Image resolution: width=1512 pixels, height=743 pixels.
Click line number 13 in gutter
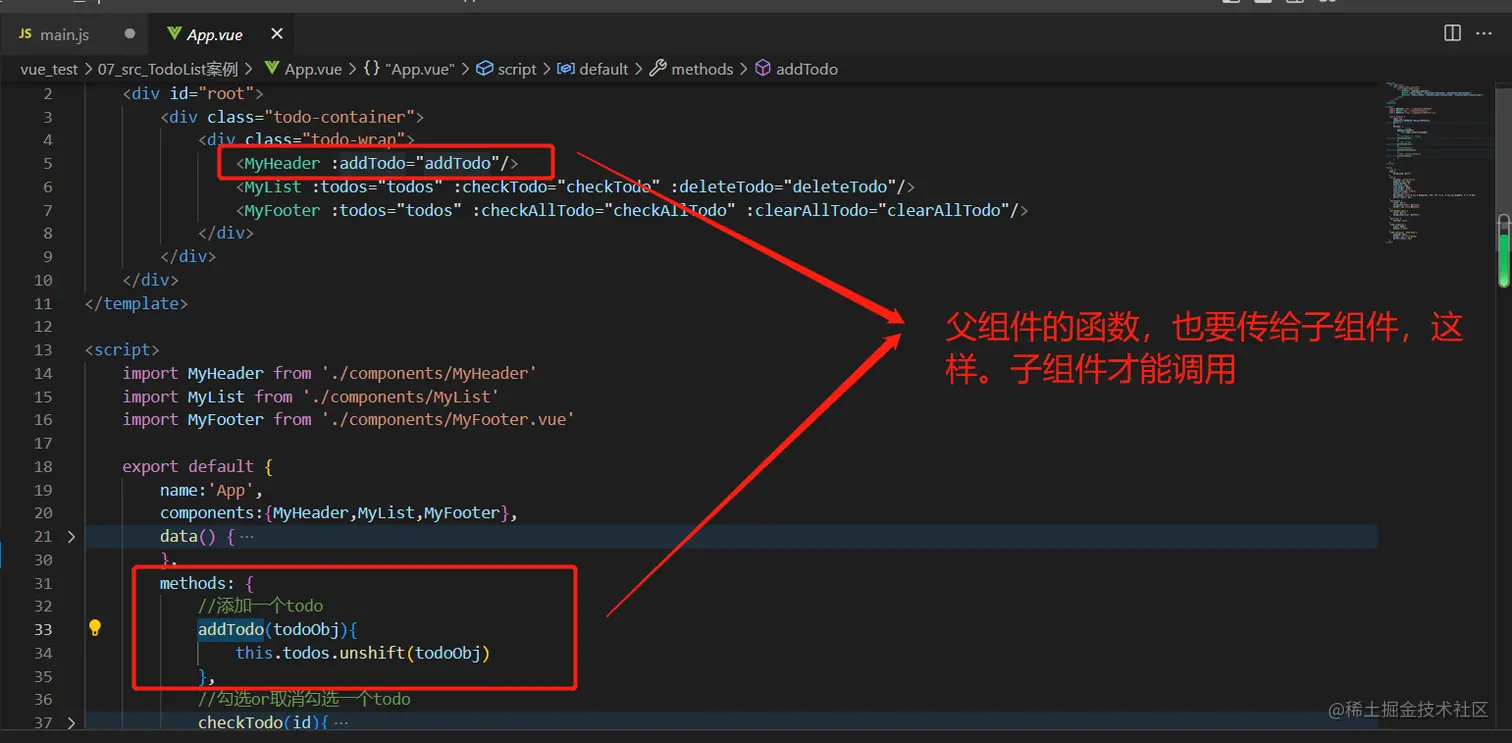pos(43,350)
